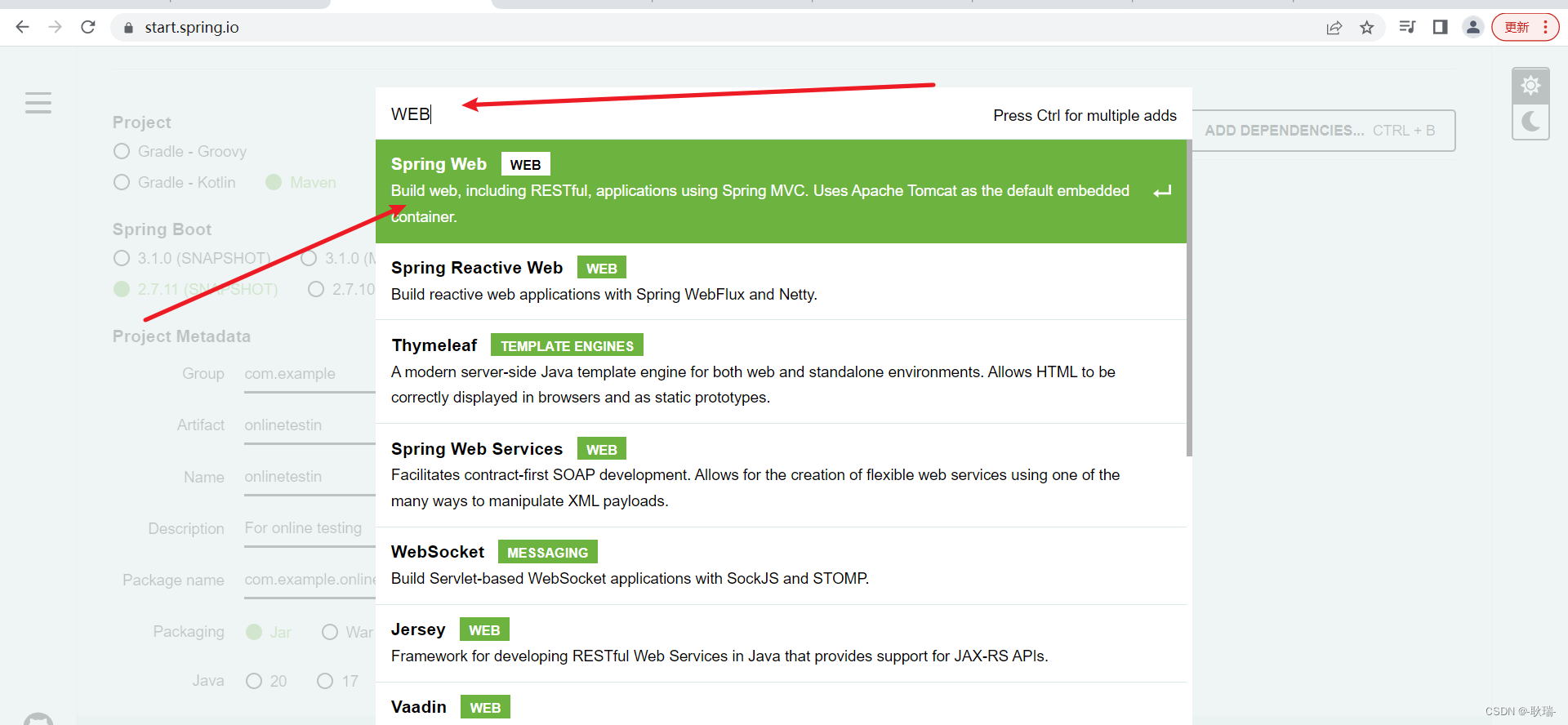Click the WEB tag next to Spring Web
The width and height of the screenshot is (1568, 725).
click(x=525, y=164)
